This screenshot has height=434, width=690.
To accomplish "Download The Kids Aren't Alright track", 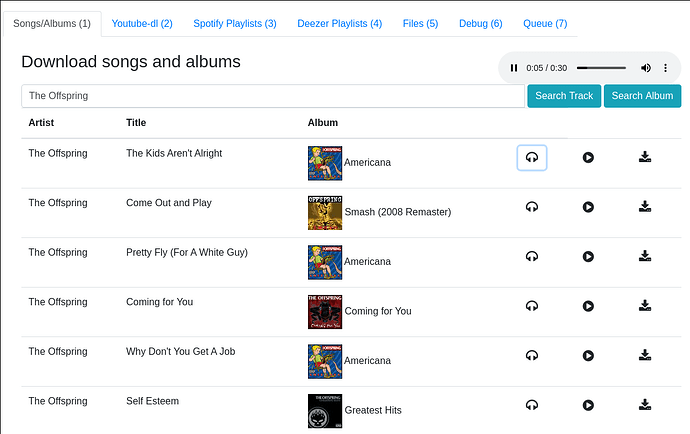I will click(645, 157).
